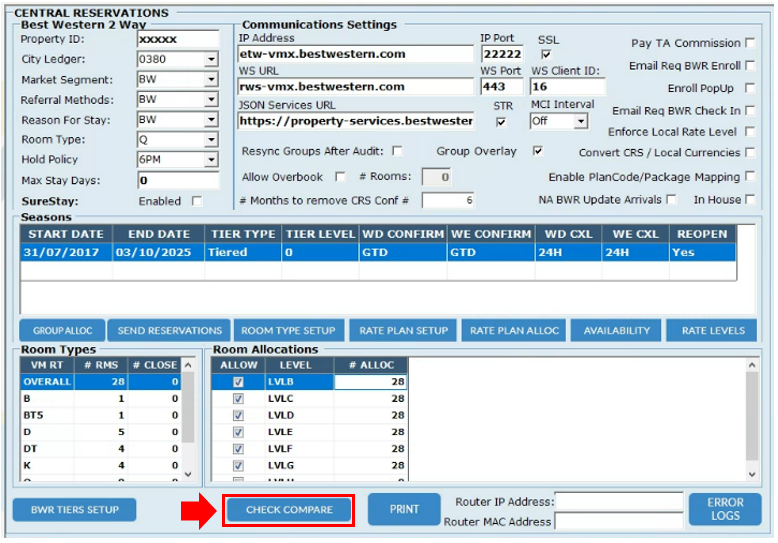The width and height of the screenshot is (778, 543).
Task: Toggle the STR checkbox
Action: tap(501, 122)
